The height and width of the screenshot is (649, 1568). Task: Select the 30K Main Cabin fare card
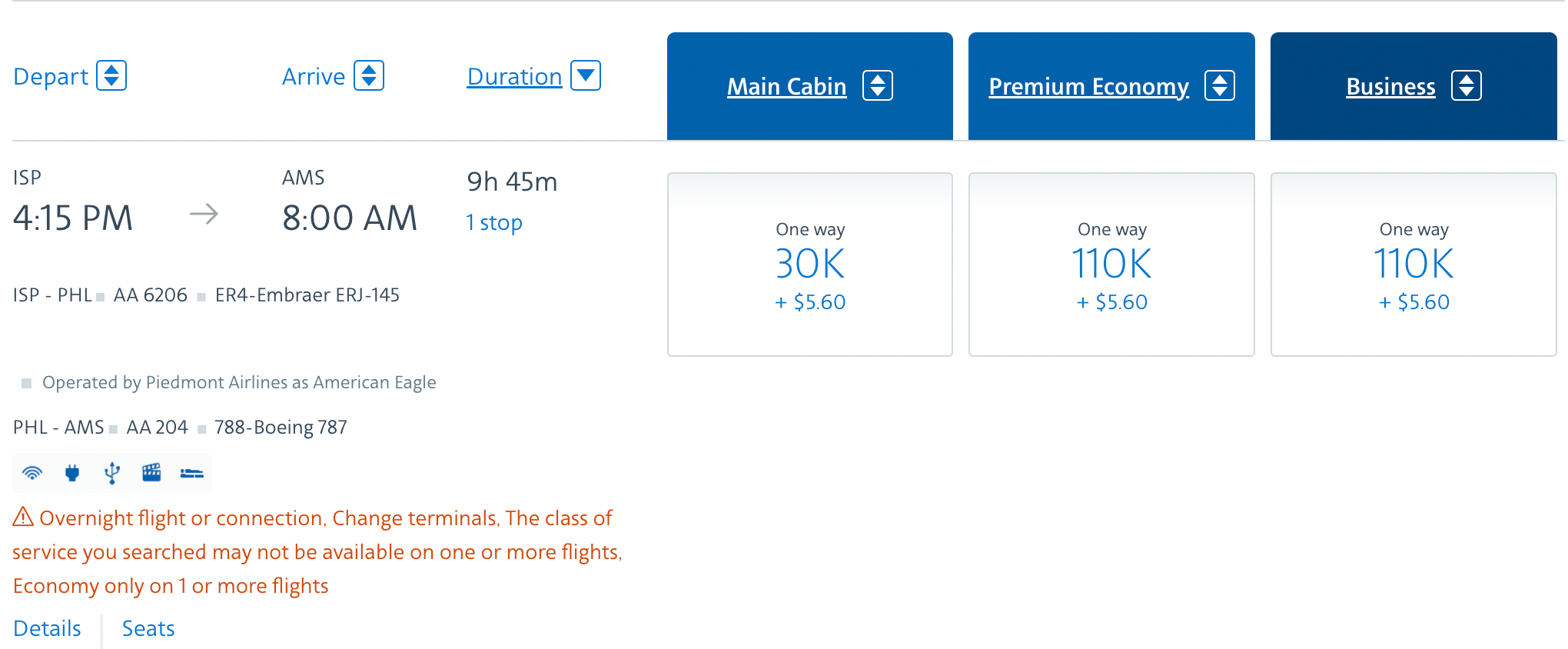809,265
